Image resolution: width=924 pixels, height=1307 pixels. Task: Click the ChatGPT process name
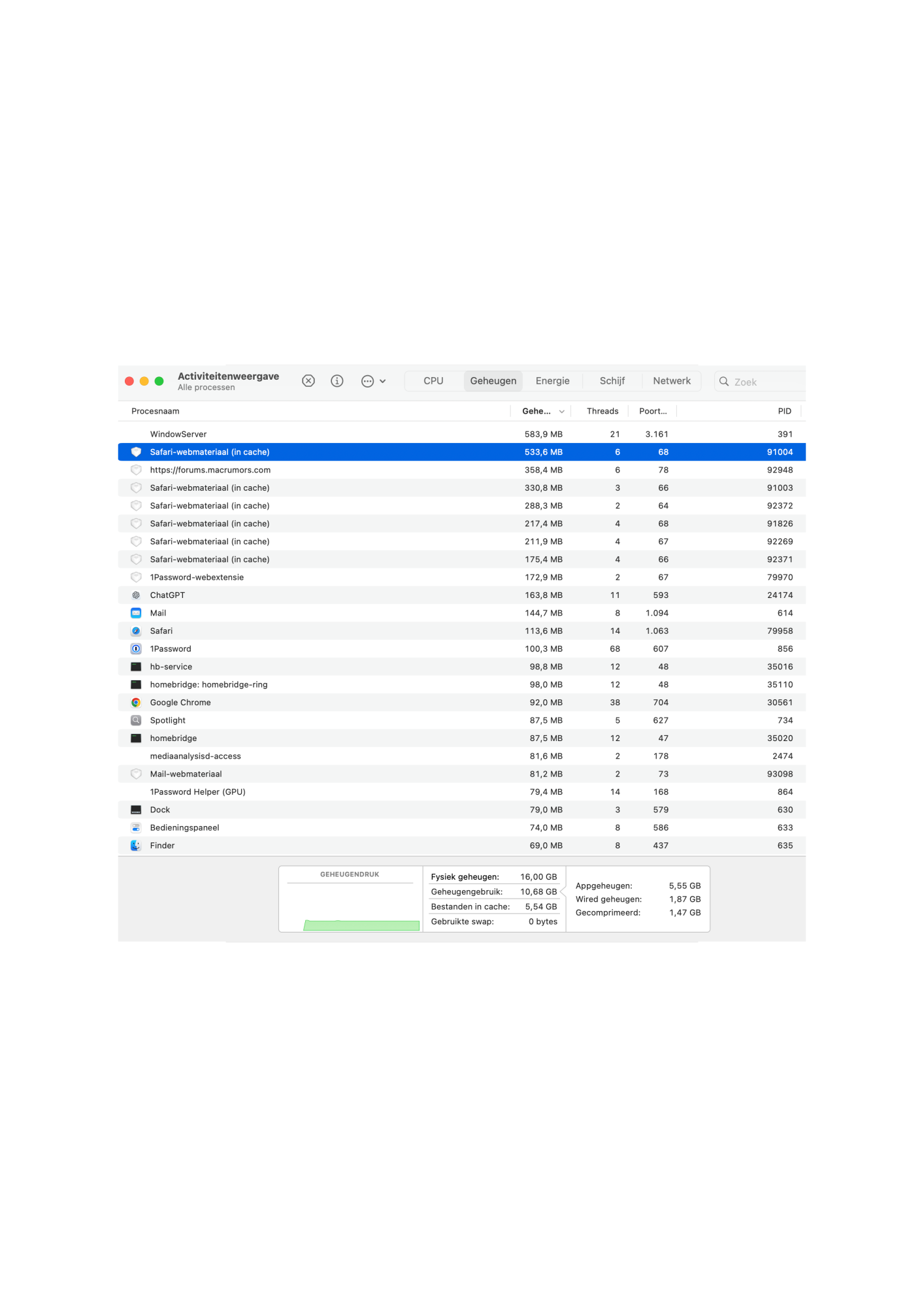tap(167, 595)
